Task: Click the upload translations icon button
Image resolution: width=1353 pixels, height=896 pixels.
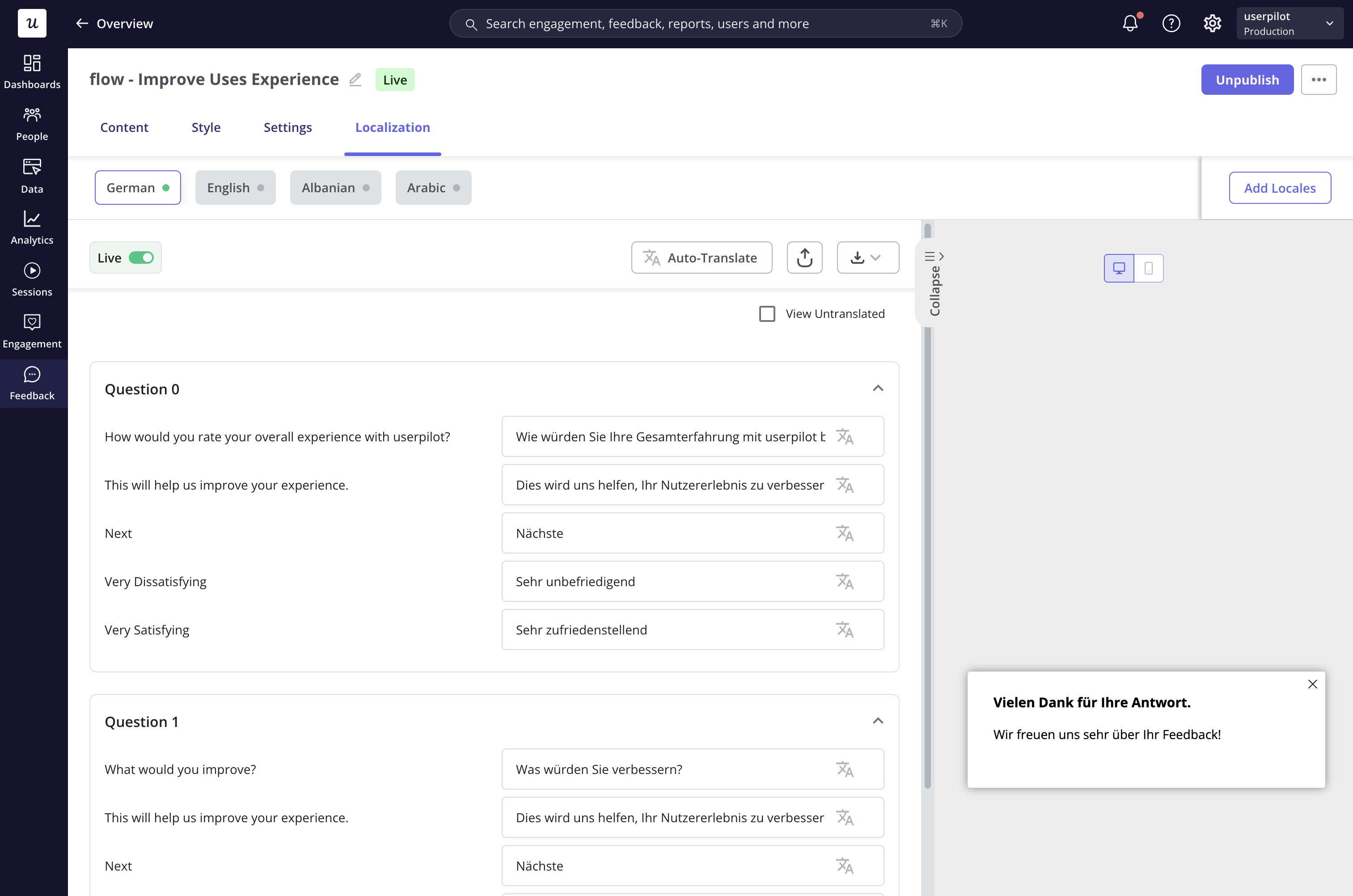Action: pyautogui.click(x=804, y=258)
